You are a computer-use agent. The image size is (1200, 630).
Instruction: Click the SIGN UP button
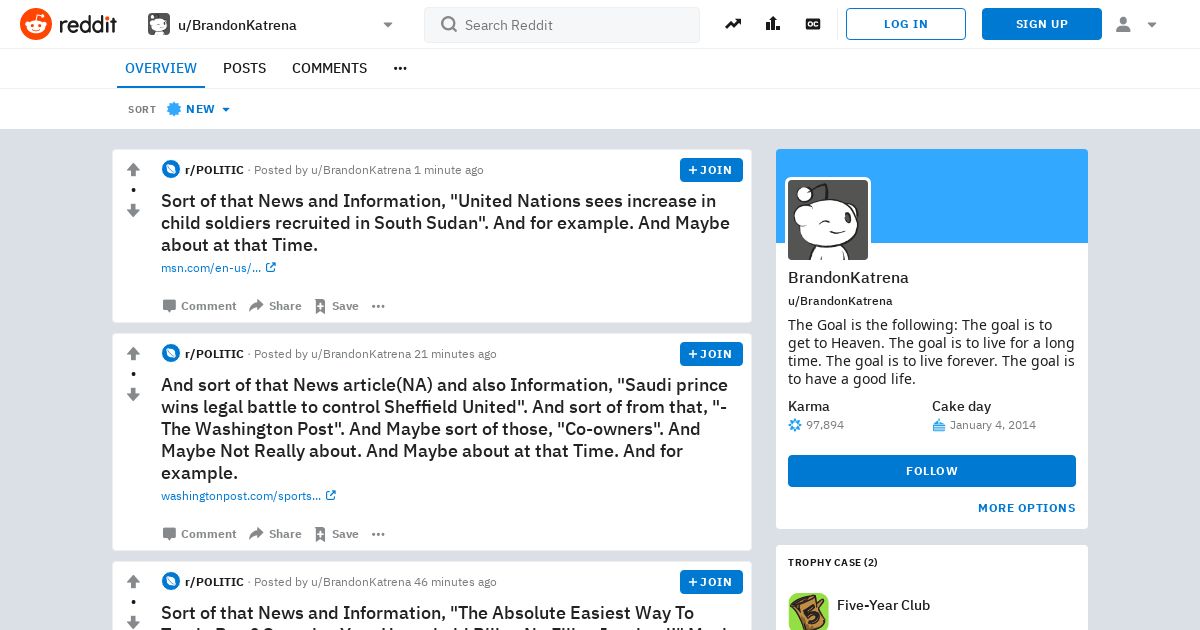(x=1042, y=24)
